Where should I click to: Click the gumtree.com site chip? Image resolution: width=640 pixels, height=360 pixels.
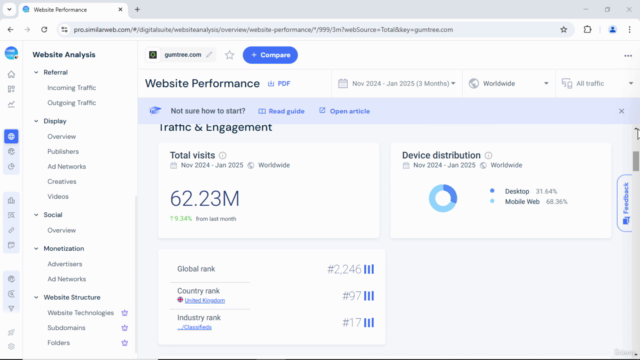[181, 55]
